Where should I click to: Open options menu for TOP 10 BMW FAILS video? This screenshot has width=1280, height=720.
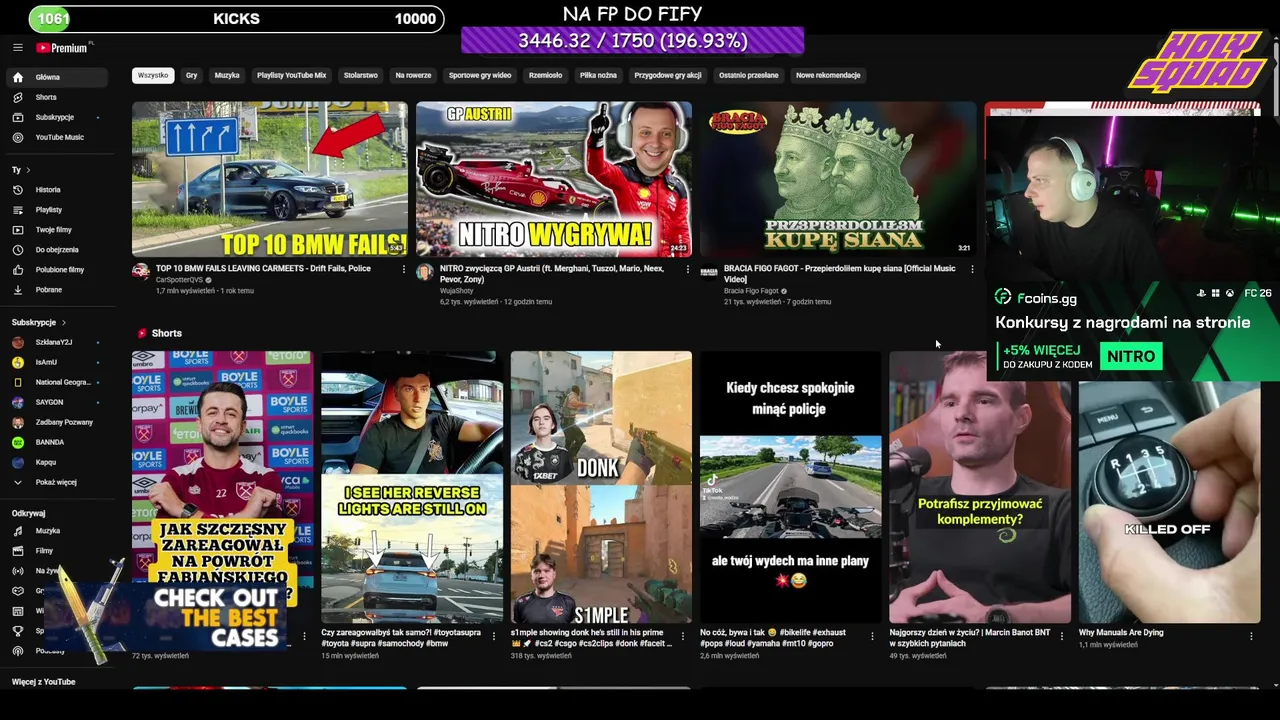click(x=404, y=269)
